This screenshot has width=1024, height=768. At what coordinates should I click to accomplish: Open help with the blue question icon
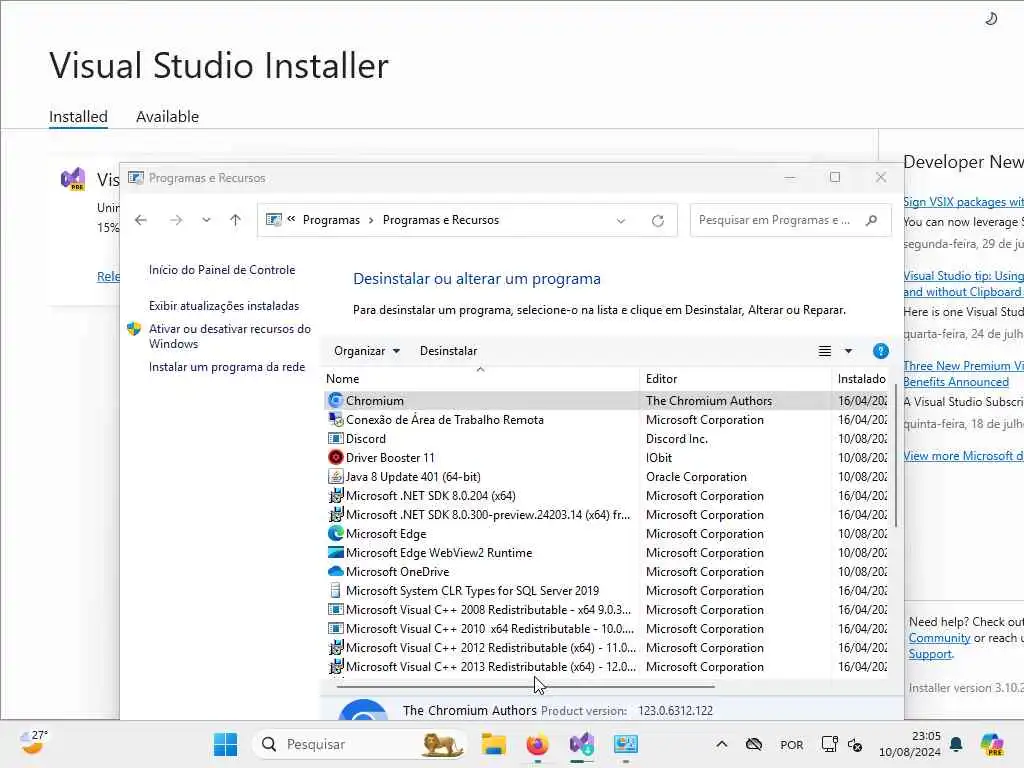coord(880,351)
